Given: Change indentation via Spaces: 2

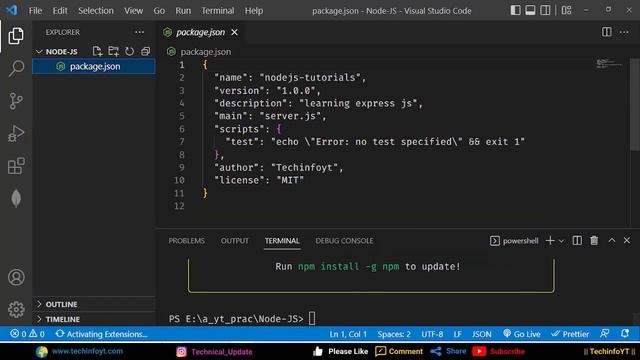Looking at the screenshot, I should (394, 334).
